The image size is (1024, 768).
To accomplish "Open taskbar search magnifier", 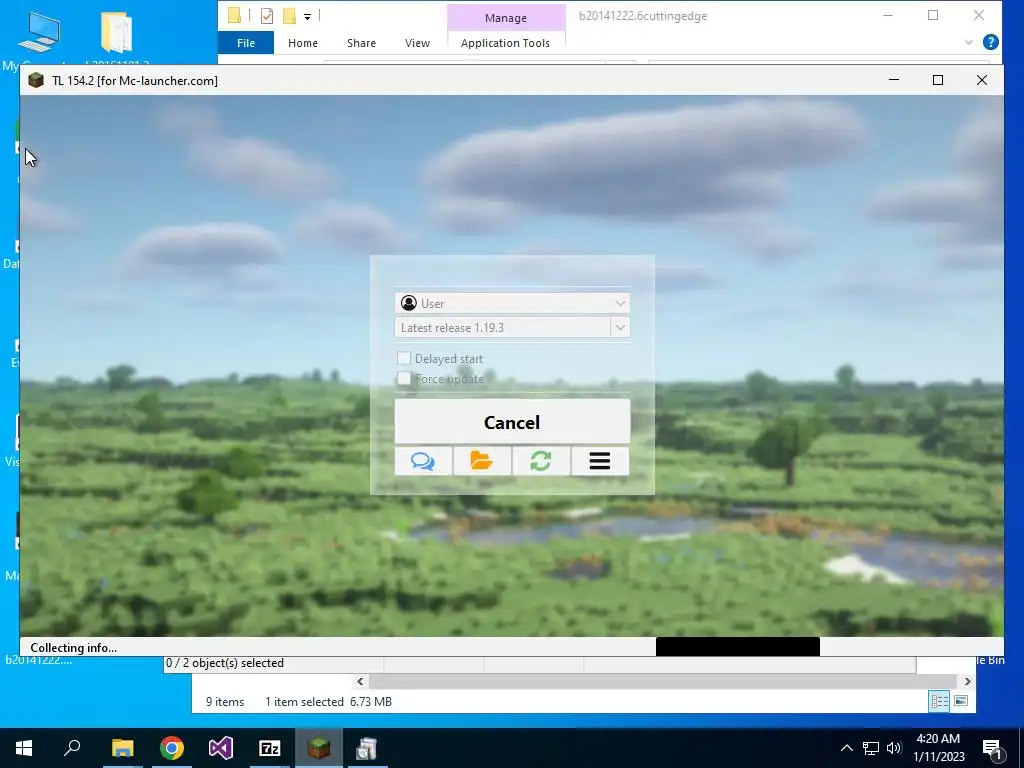I will (72, 748).
